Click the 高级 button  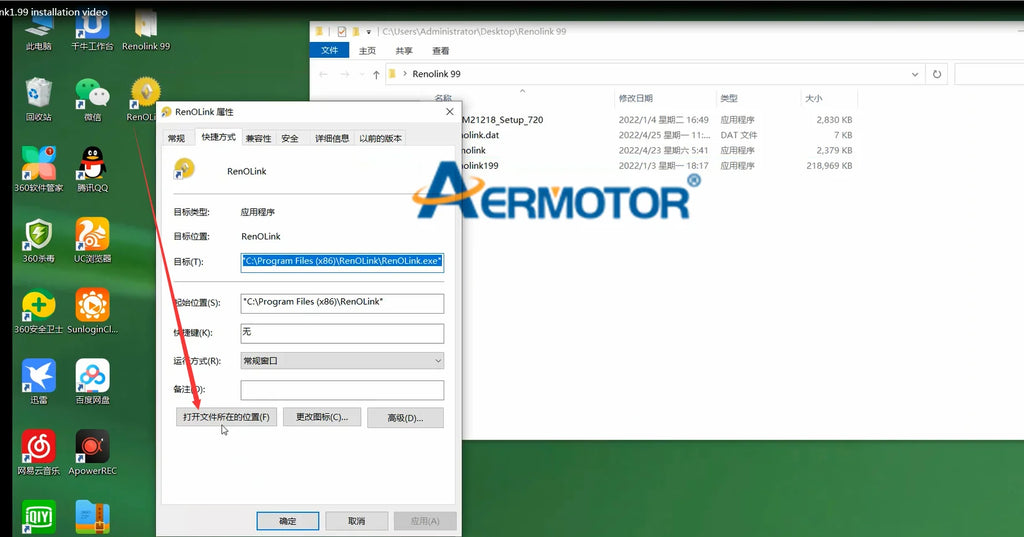pos(405,417)
